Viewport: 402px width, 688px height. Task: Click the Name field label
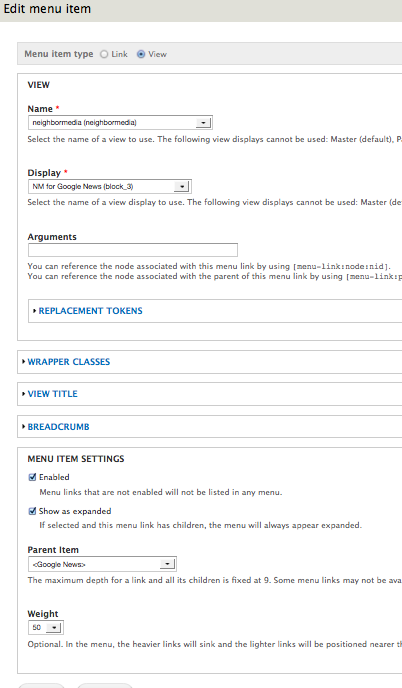click(40, 109)
